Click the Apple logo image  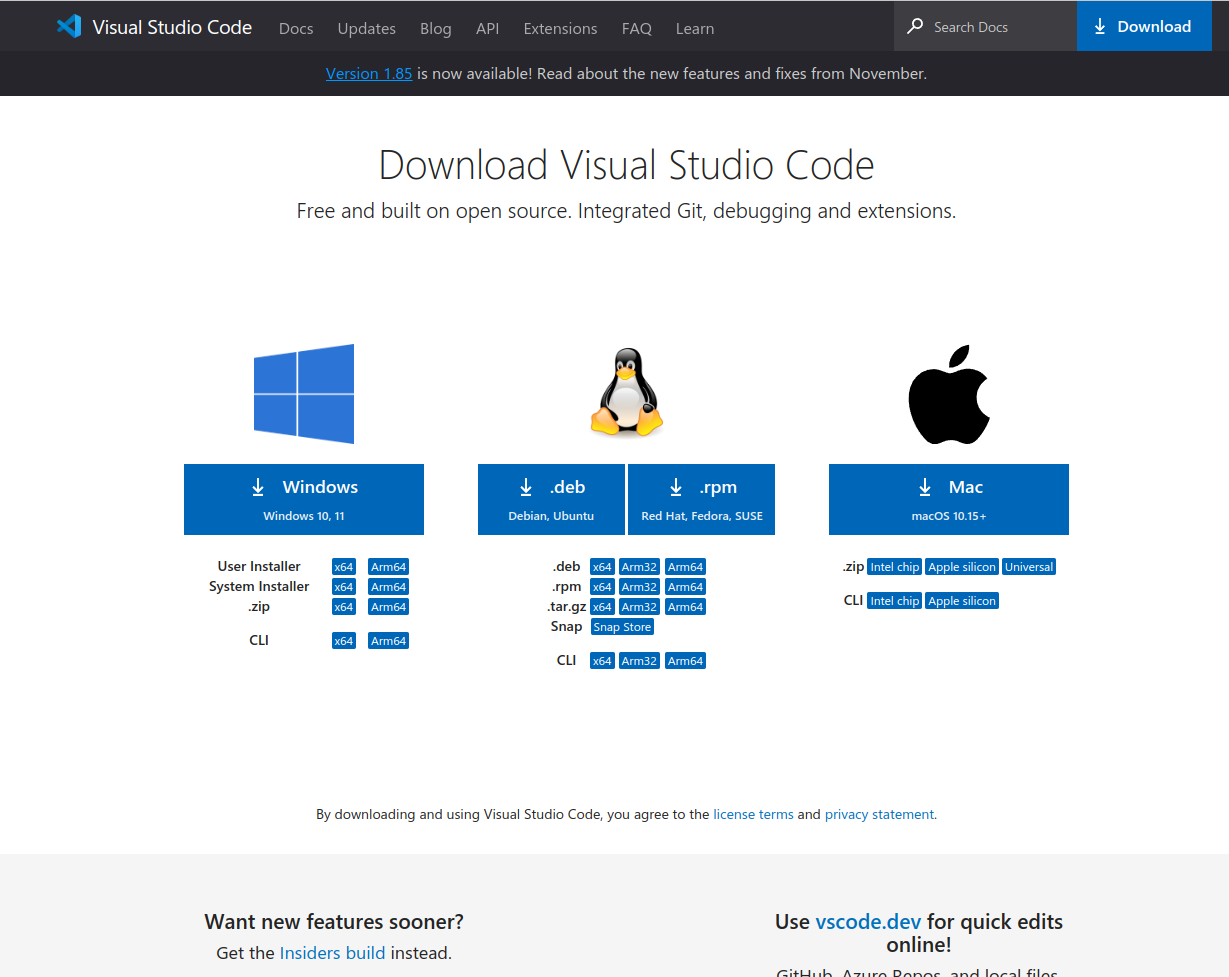[949, 395]
